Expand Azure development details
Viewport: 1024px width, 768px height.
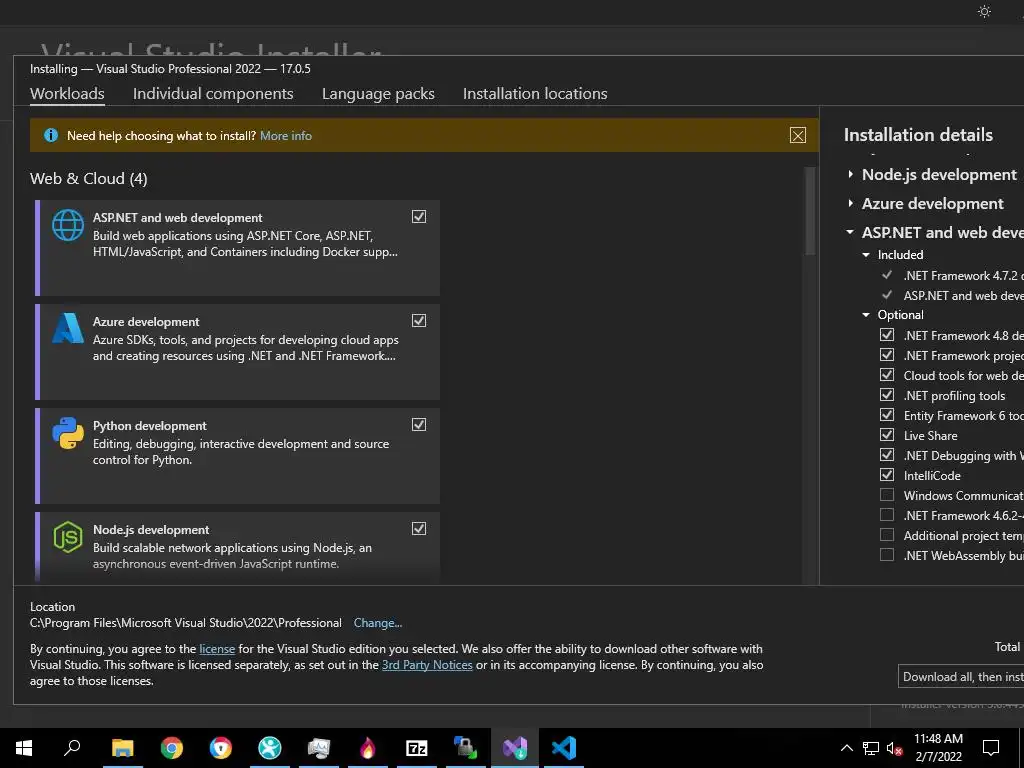coord(850,203)
